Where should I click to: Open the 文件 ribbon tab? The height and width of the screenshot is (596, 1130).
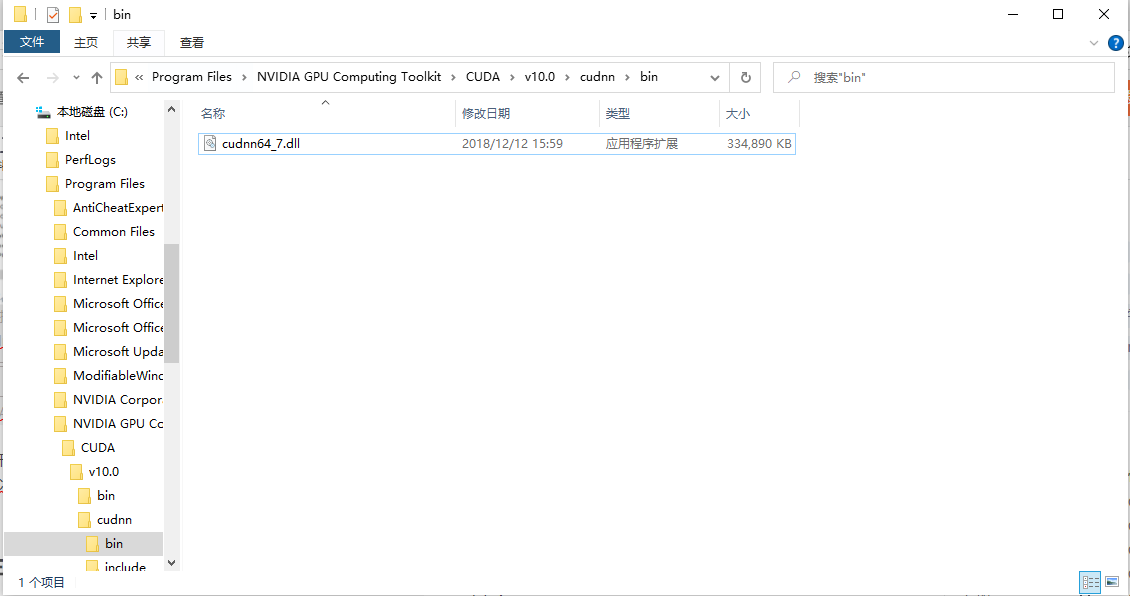click(32, 42)
